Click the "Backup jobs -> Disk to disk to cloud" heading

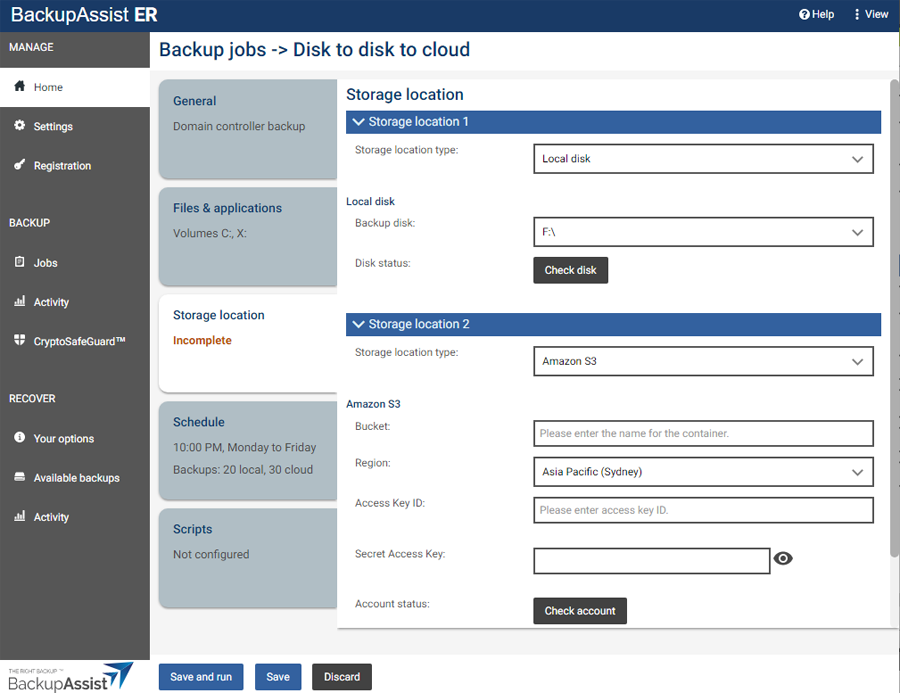pos(314,50)
